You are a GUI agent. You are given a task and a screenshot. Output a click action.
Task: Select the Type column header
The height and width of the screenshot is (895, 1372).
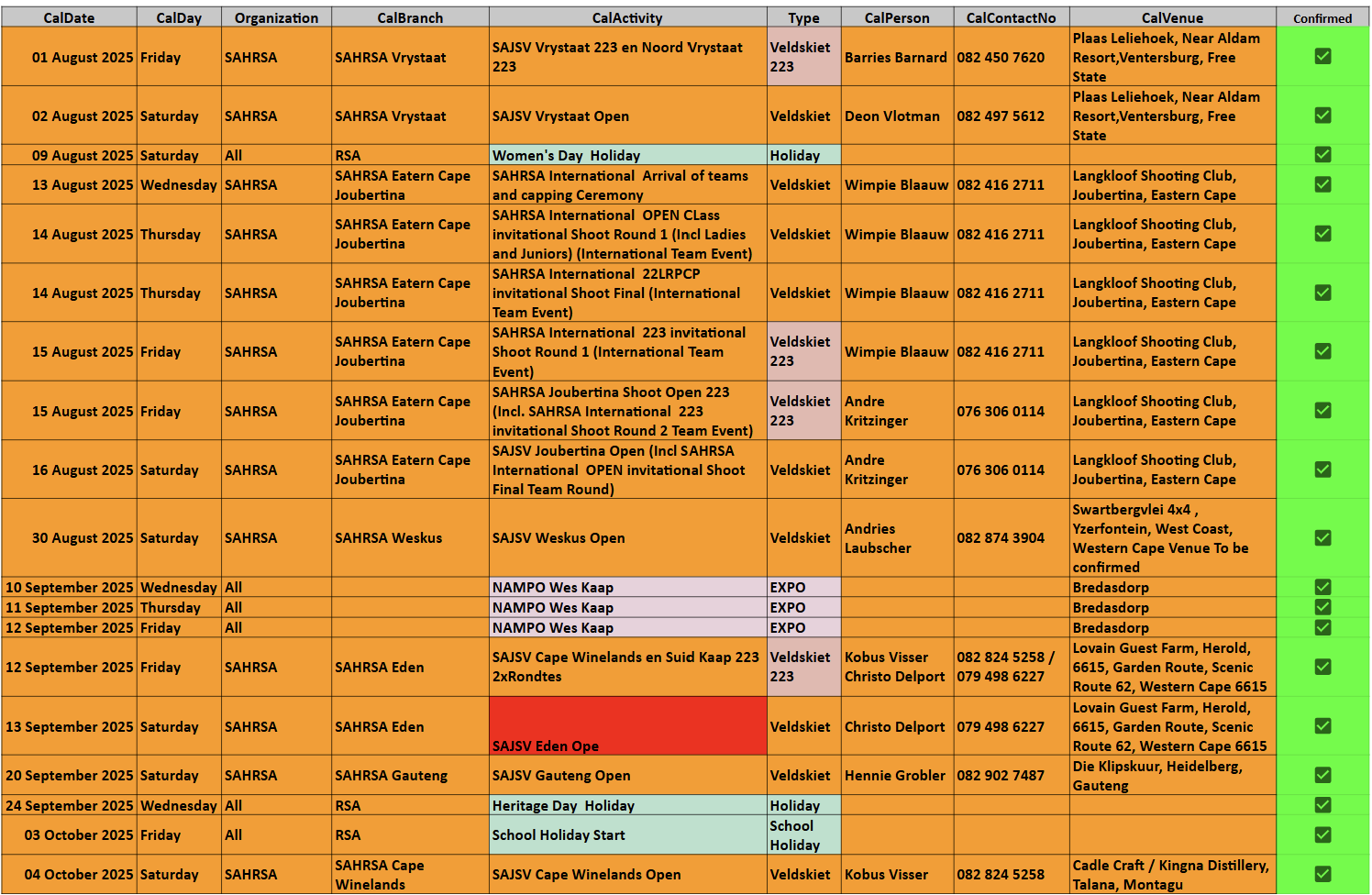pyautogui.click(x=803, y=17)
